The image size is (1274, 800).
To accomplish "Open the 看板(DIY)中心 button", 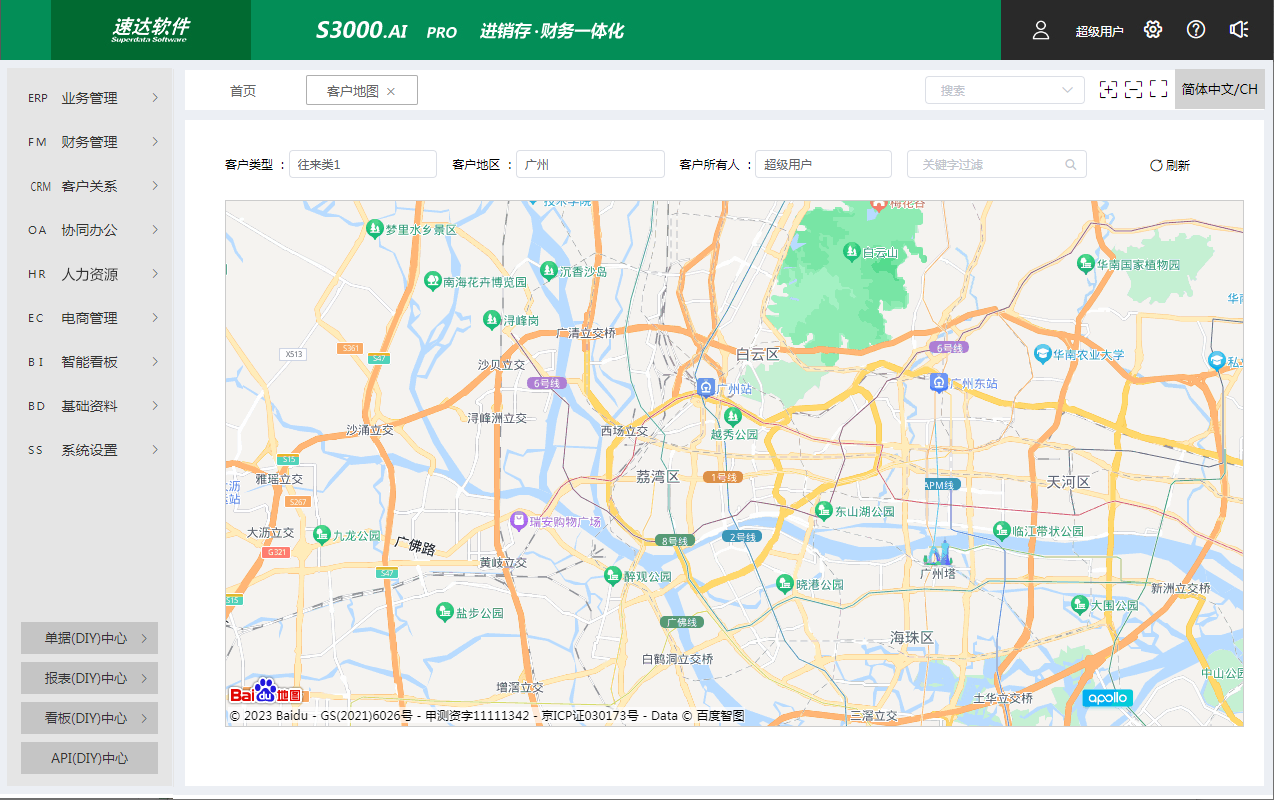I will pos(90,718).
